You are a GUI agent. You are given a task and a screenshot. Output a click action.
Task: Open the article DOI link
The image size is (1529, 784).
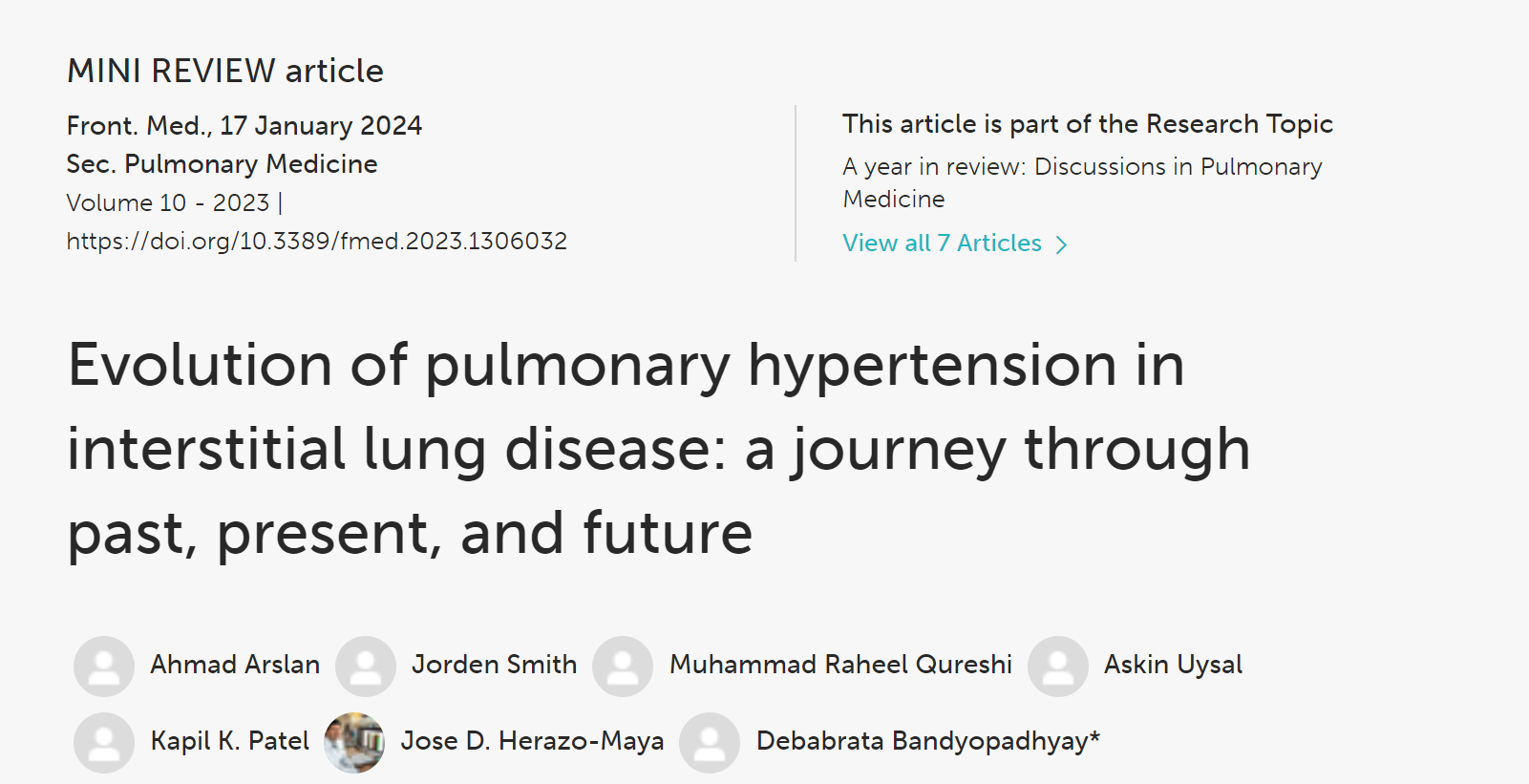pyautogui.click(x=316, y=241)
